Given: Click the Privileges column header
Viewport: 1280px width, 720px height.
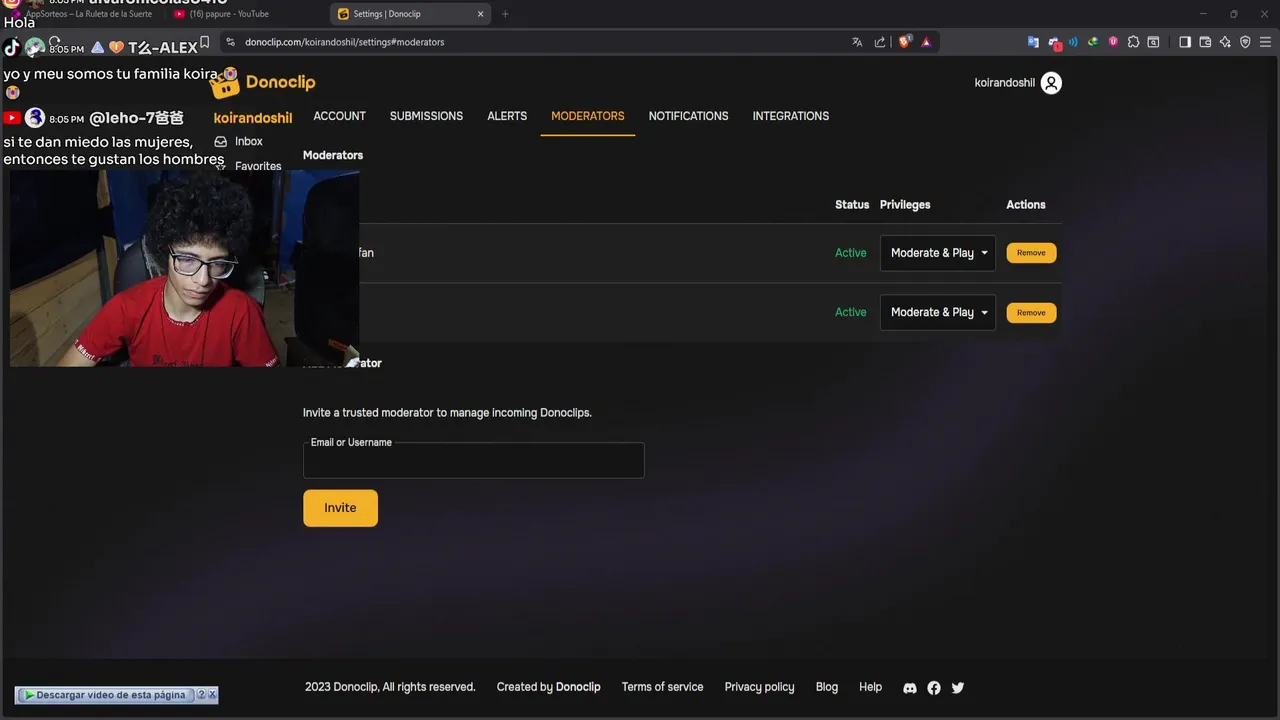Looking at the screenshot, I should [905, 205].
